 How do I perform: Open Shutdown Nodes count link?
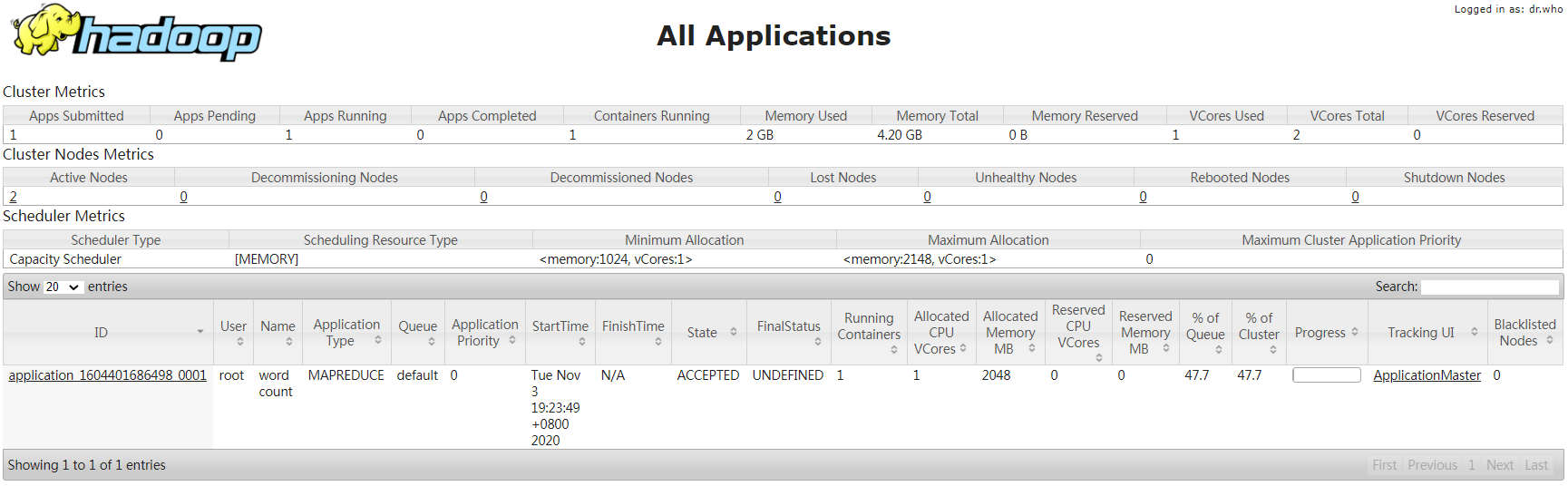pos(1355,197)
